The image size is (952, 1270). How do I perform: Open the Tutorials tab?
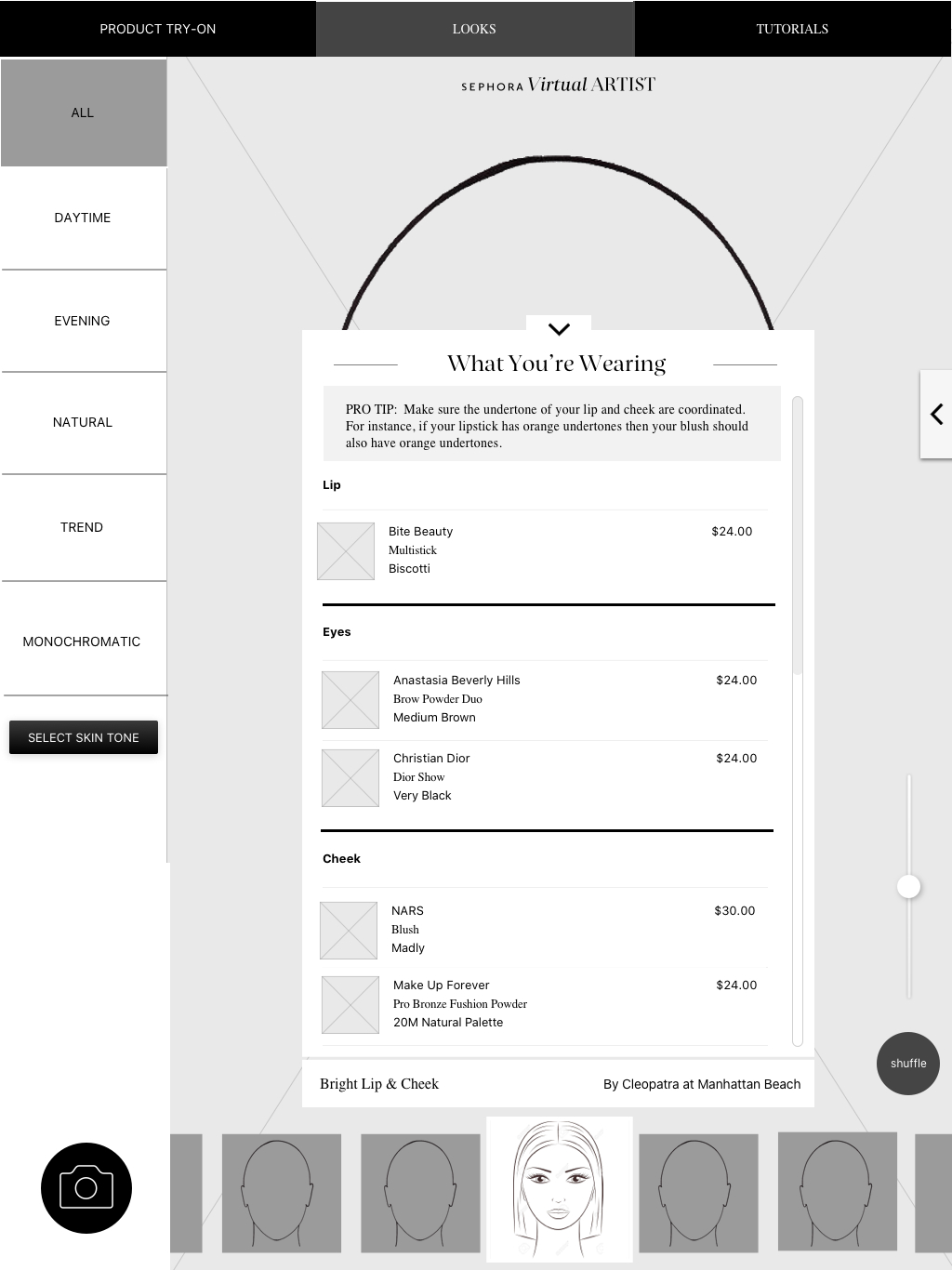(793, 29)
